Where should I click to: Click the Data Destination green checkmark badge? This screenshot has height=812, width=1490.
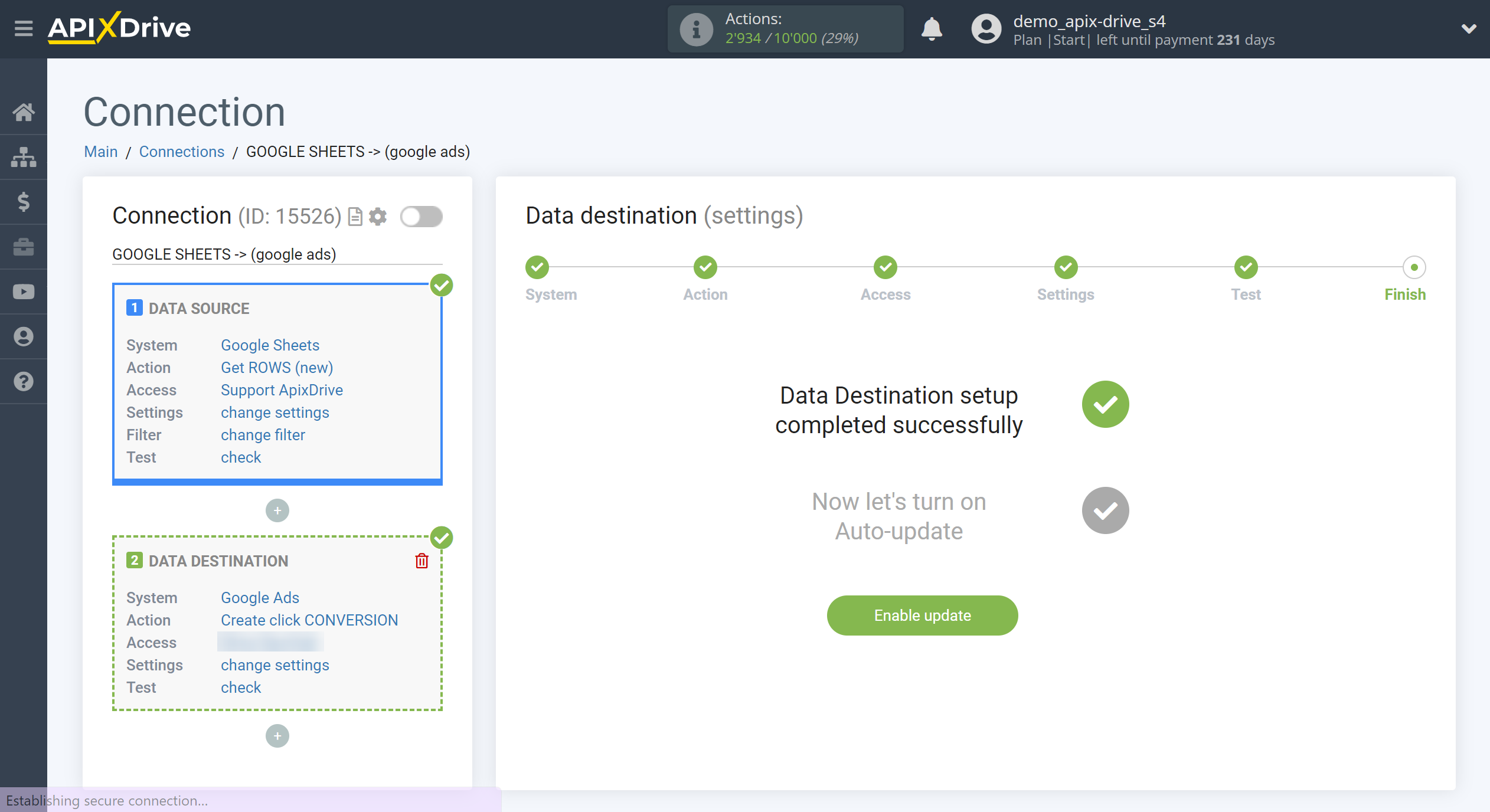(x=442, y=538)
